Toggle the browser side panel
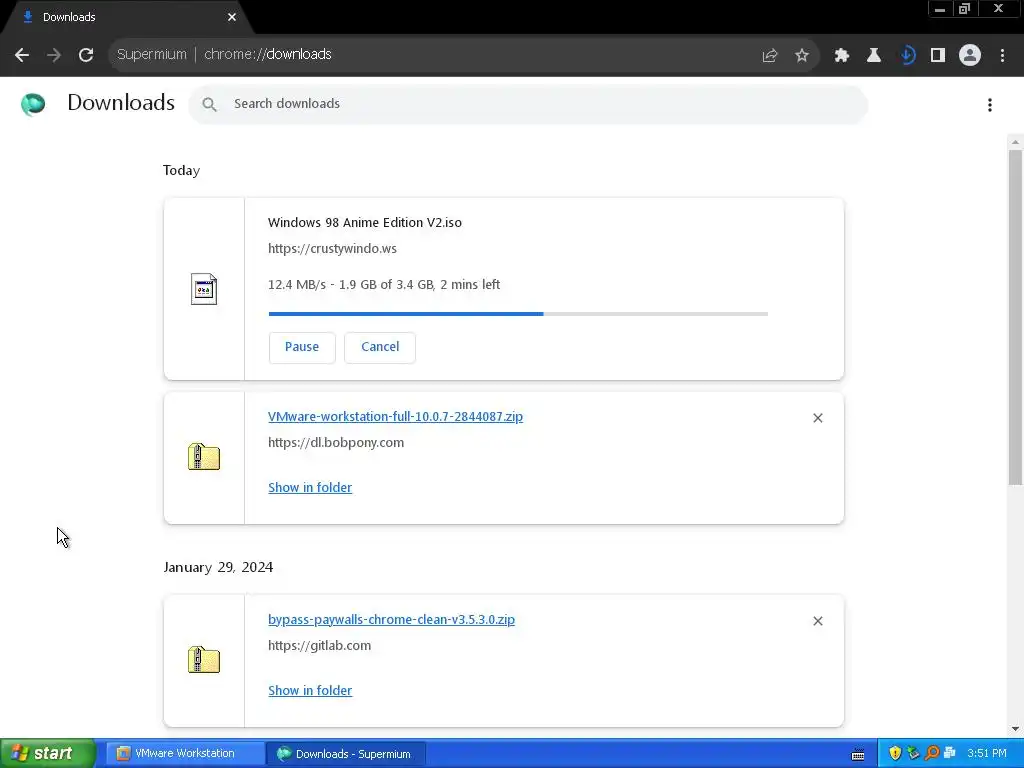The image size is (1024, 768). coord(938,56)
